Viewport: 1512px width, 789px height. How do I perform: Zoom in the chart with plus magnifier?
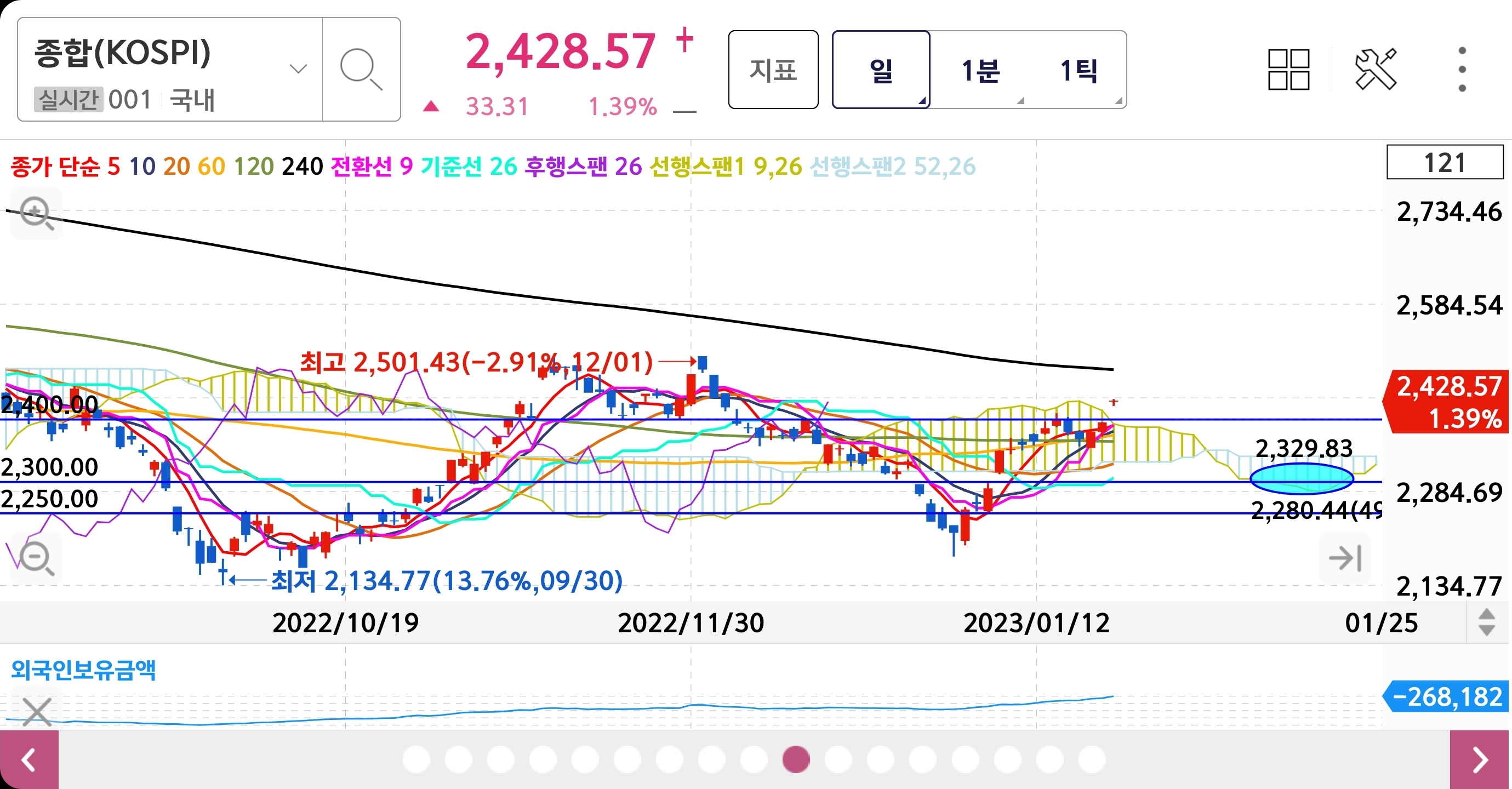pos(36,213)
